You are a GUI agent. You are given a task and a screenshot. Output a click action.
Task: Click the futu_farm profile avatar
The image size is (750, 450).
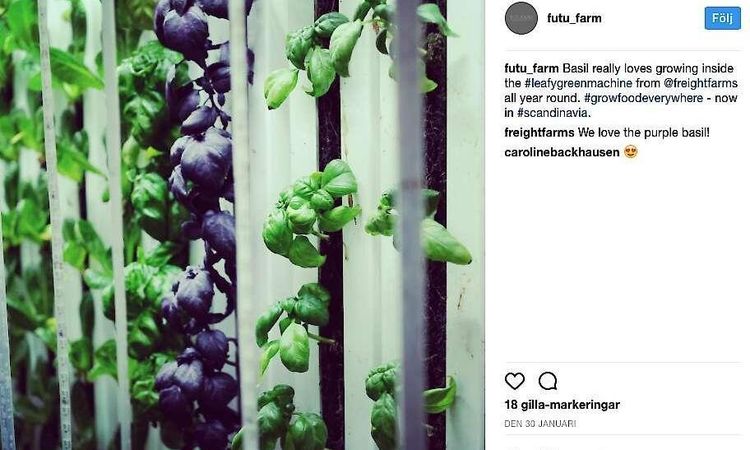coord(521,18)
